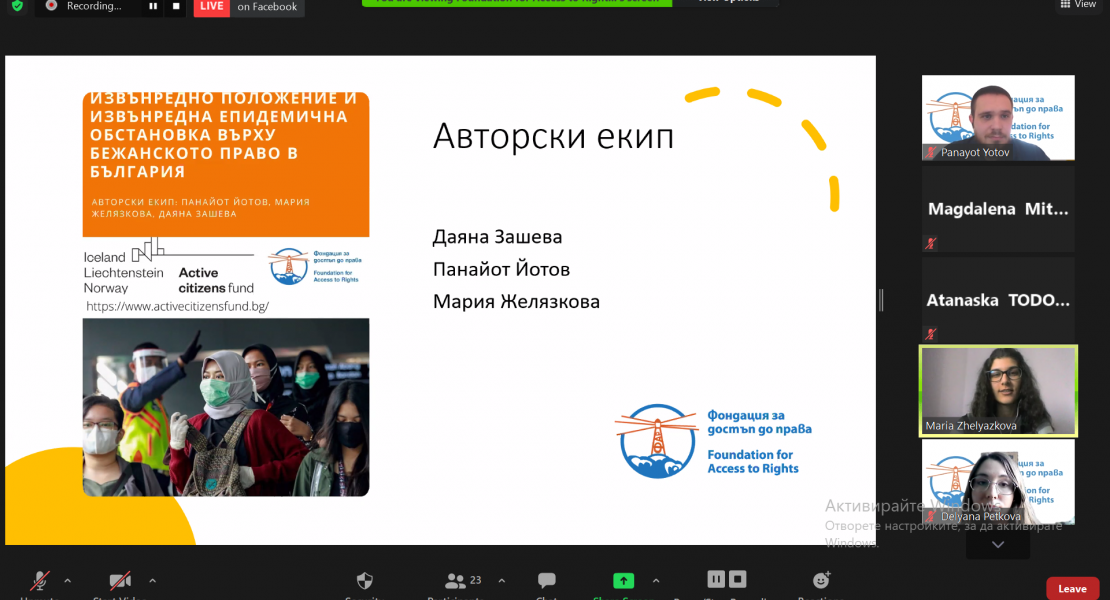Open the Reactions menu

[x=821, y=581]
